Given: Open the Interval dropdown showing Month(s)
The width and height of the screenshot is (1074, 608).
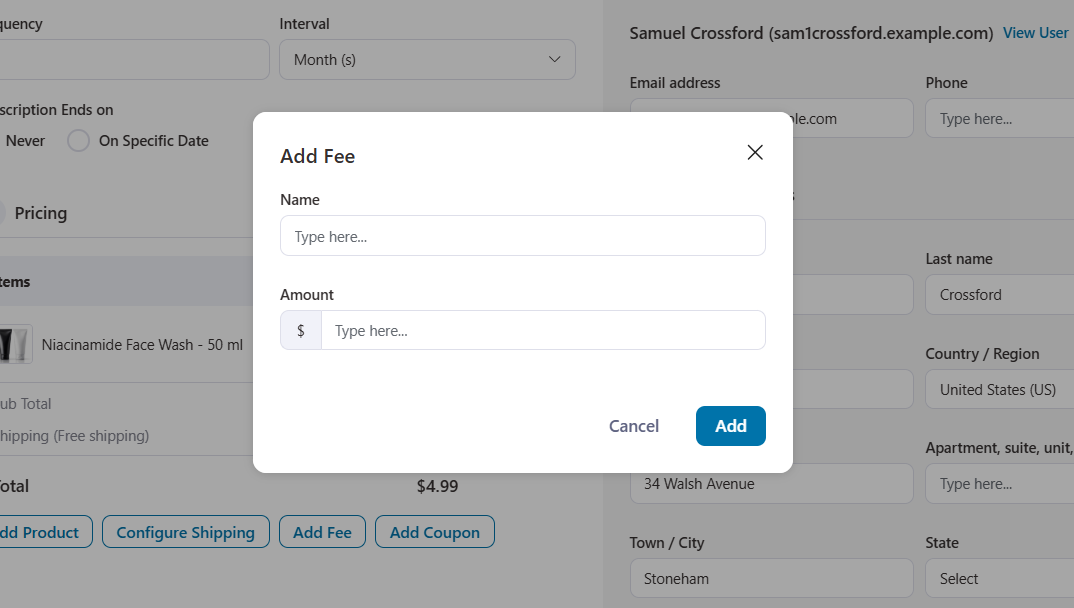Looking at the screenshot, I should pos(427,59).
